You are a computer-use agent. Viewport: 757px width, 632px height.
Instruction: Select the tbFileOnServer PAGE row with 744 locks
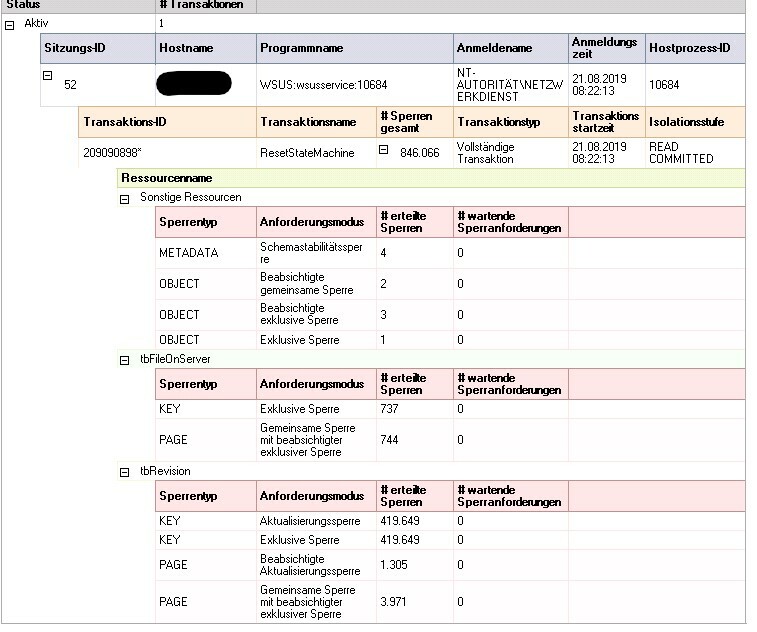click(450, 440)
